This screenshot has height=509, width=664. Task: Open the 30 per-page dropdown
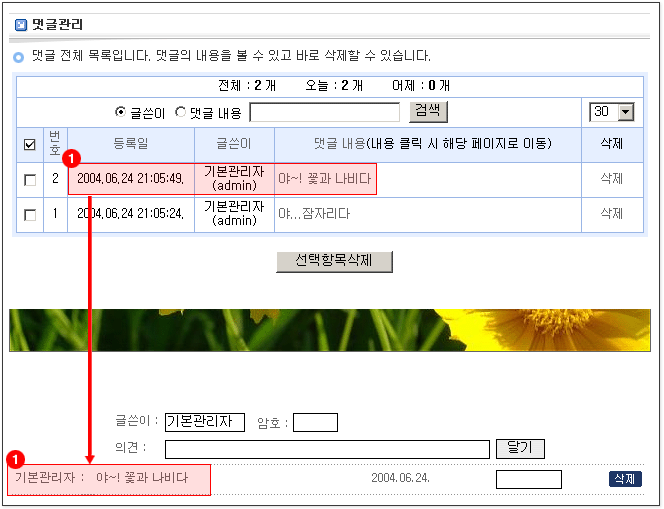point(613,112)
